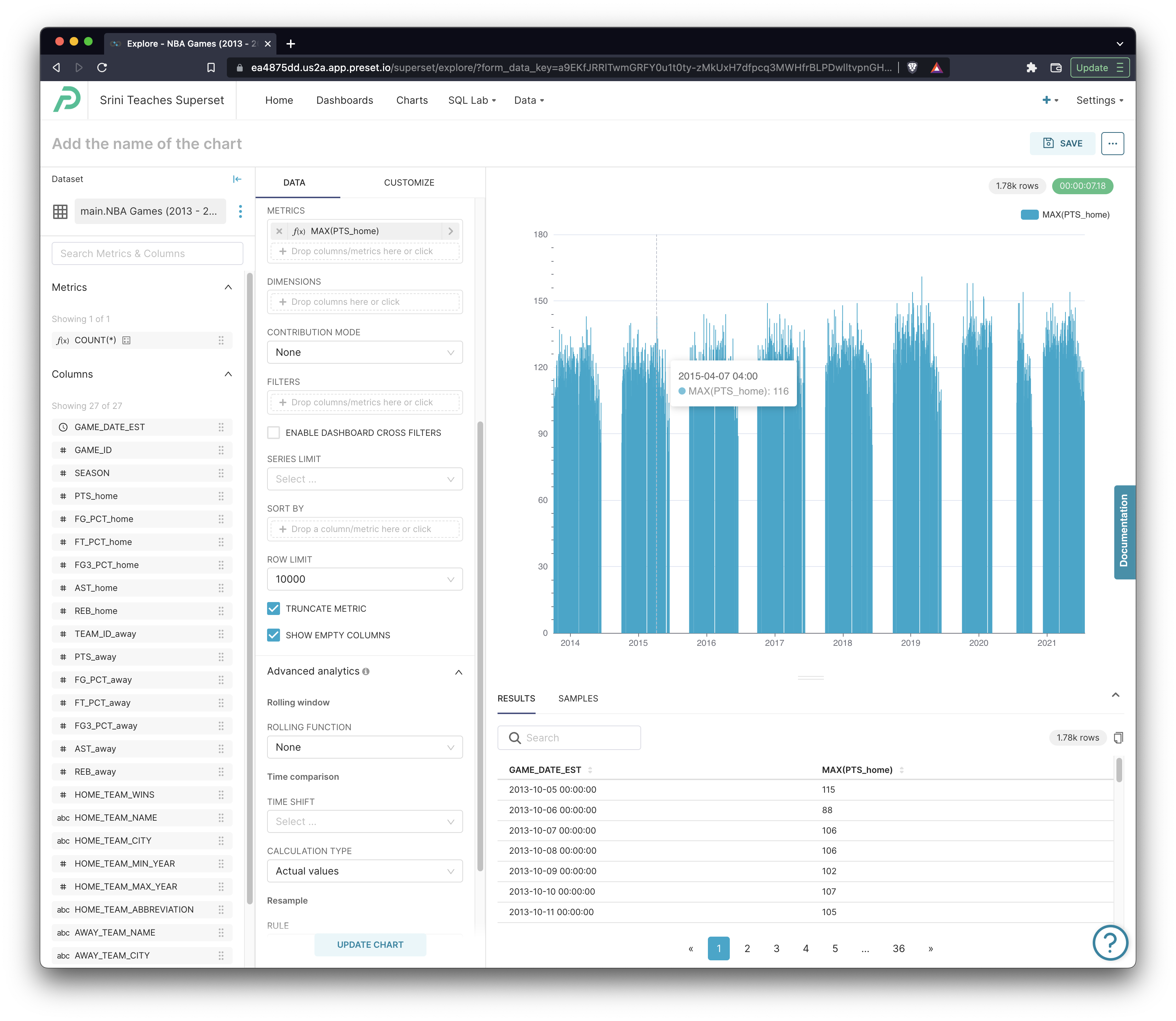Image resolution: width=1176 pixels, height=1021 pixels.
Task: Click the Search Metrics & Columns field
Action: [147, 253]
